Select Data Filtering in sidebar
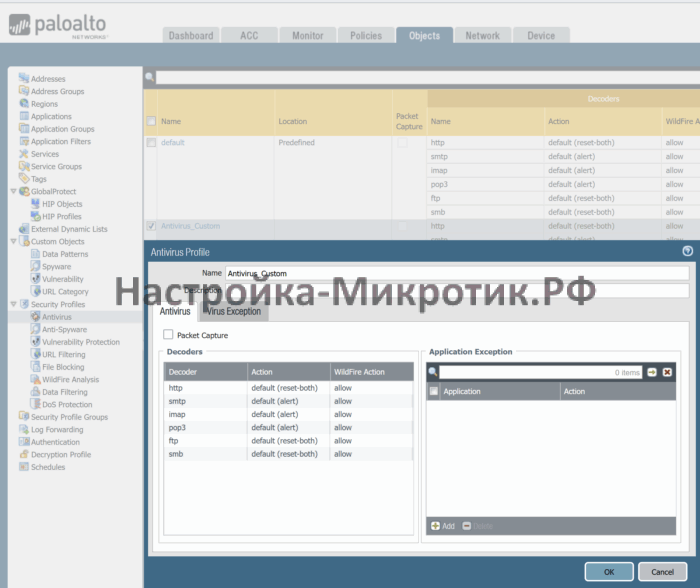Viewport: 700px width, 588px height. click(x=65, y=392)
